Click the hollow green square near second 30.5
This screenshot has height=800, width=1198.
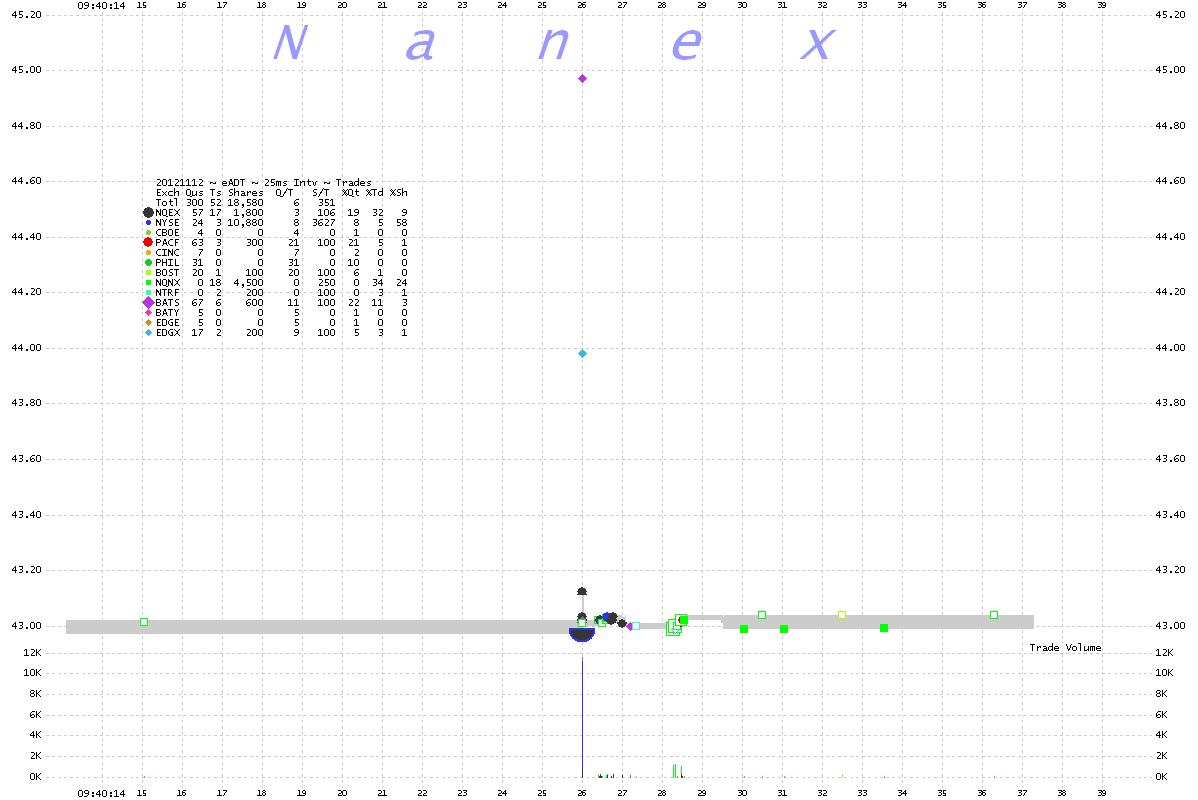[762, 615]
